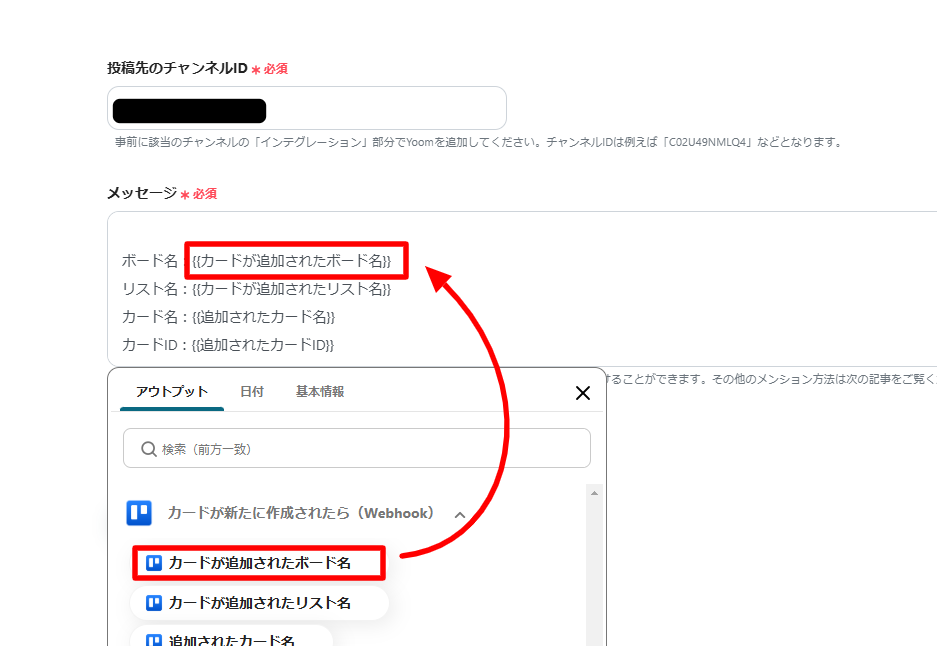Click the {{追加されたカード名}} placeholder in the message
Image resolution: width=937 pixels, height=646 pixels.
264,317
